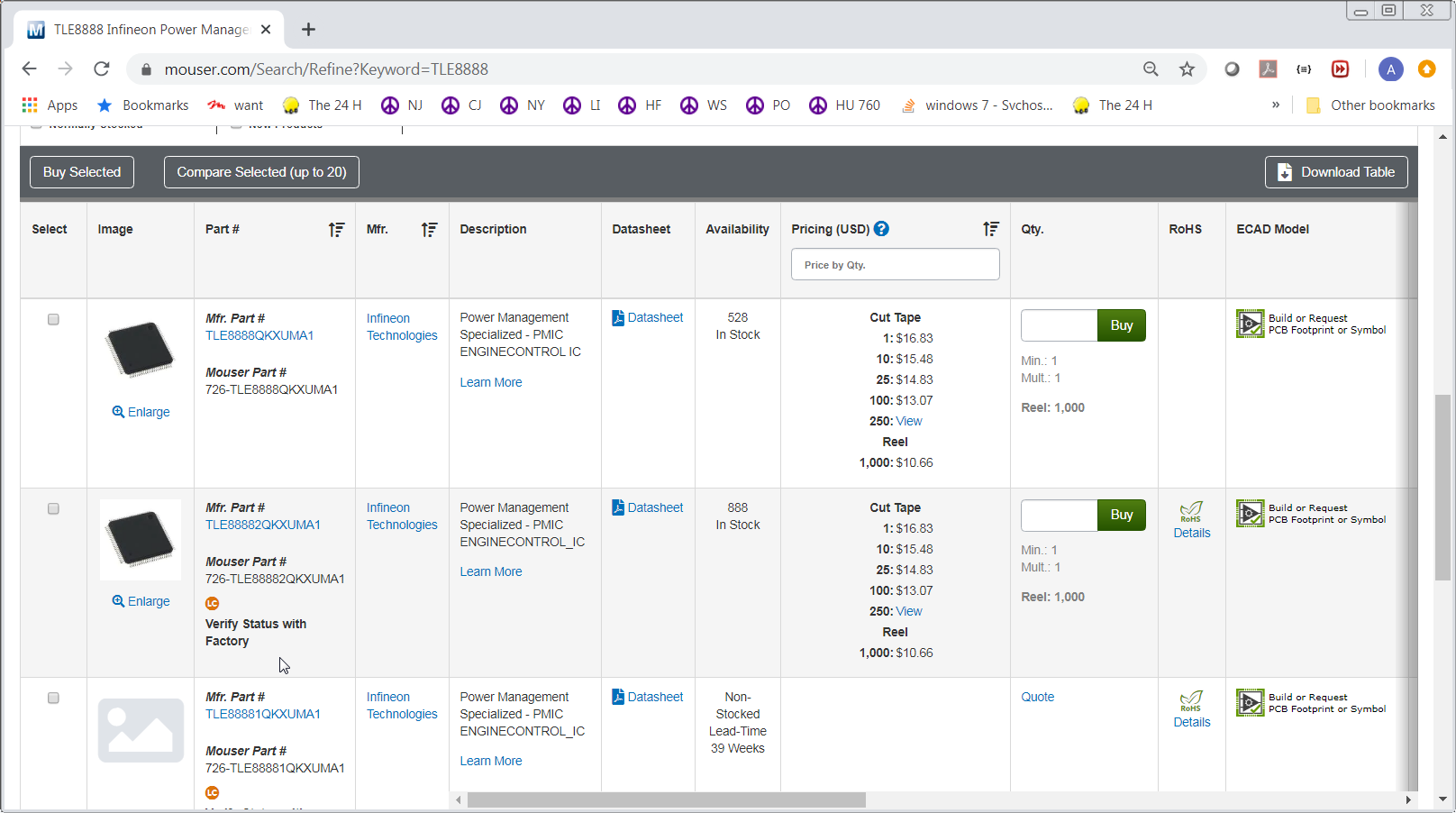
Task: Switch to the TLE8888 Infineon Power tab
Action: point(149,30)
